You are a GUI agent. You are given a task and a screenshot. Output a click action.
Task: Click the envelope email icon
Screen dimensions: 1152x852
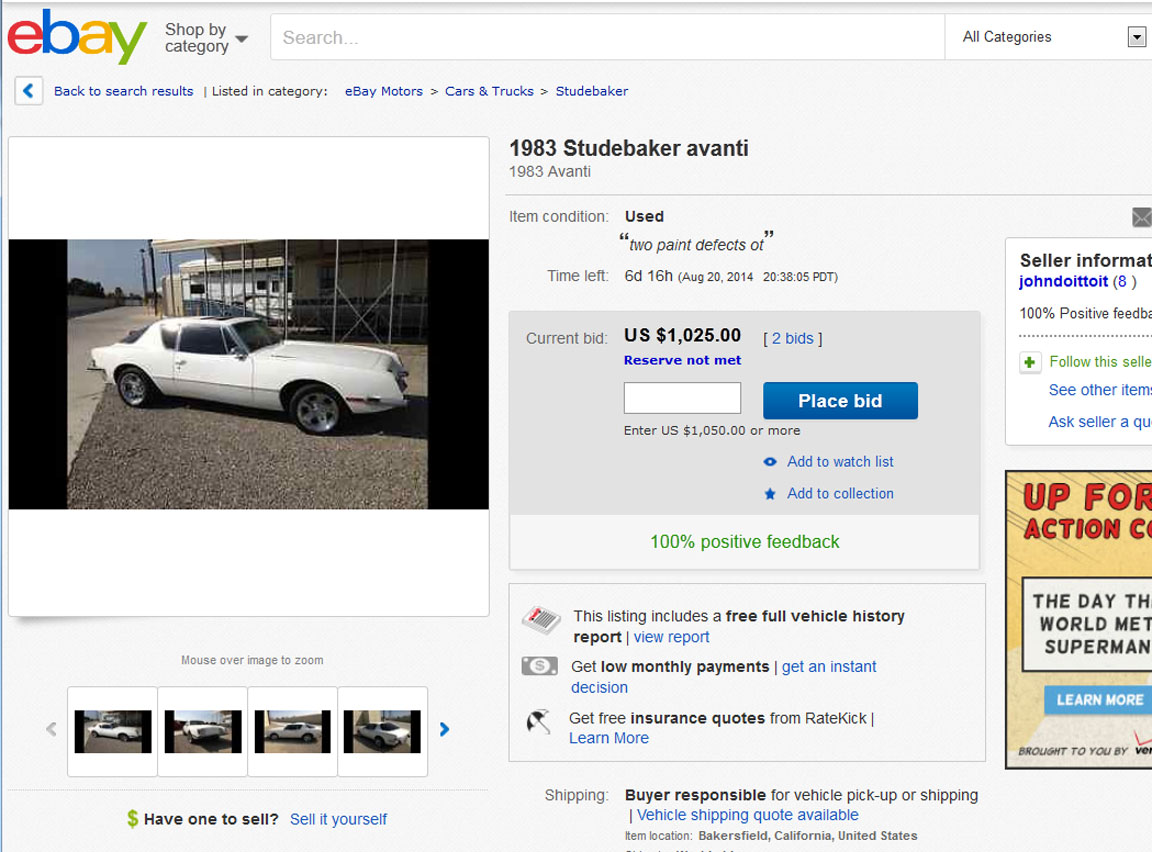coord(1142,217)
